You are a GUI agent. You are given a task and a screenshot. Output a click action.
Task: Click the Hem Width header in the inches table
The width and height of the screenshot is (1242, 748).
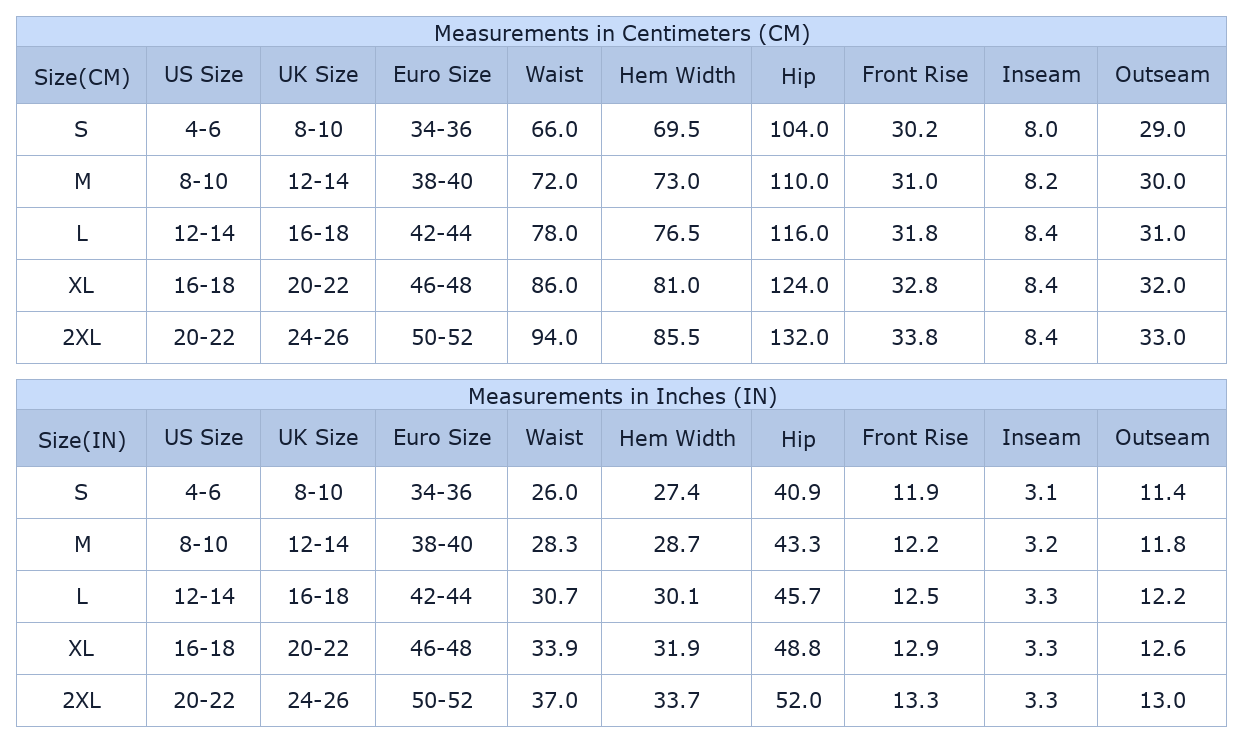coord(677,438)
